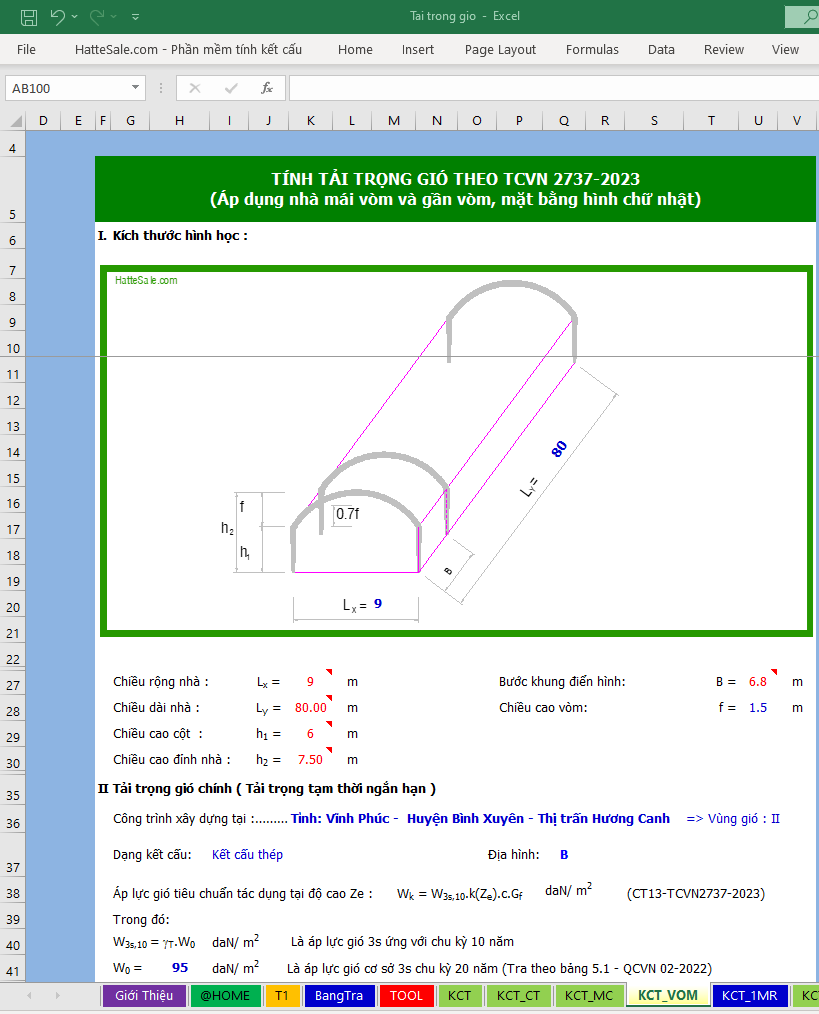
Task: Open Customize Quick Access Toolbar dropdown
Action: point(135,17)
